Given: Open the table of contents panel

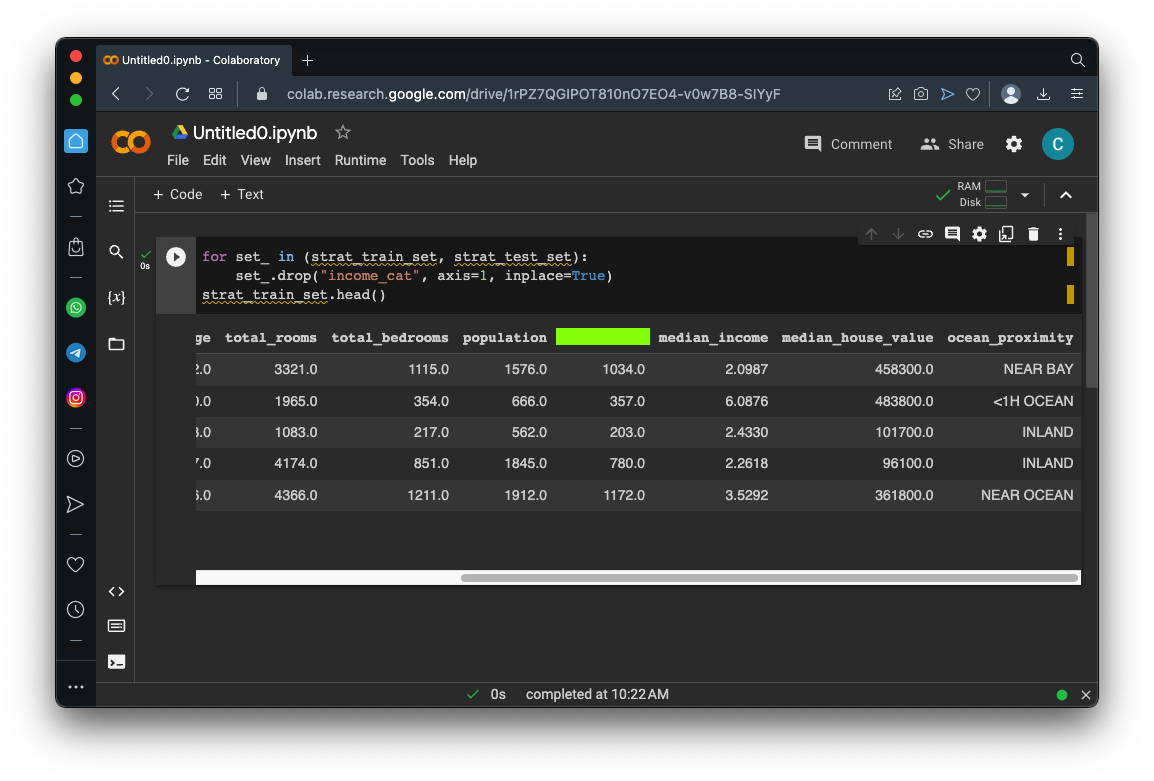Looking at the screenshot, I should [x=116, y=206].
